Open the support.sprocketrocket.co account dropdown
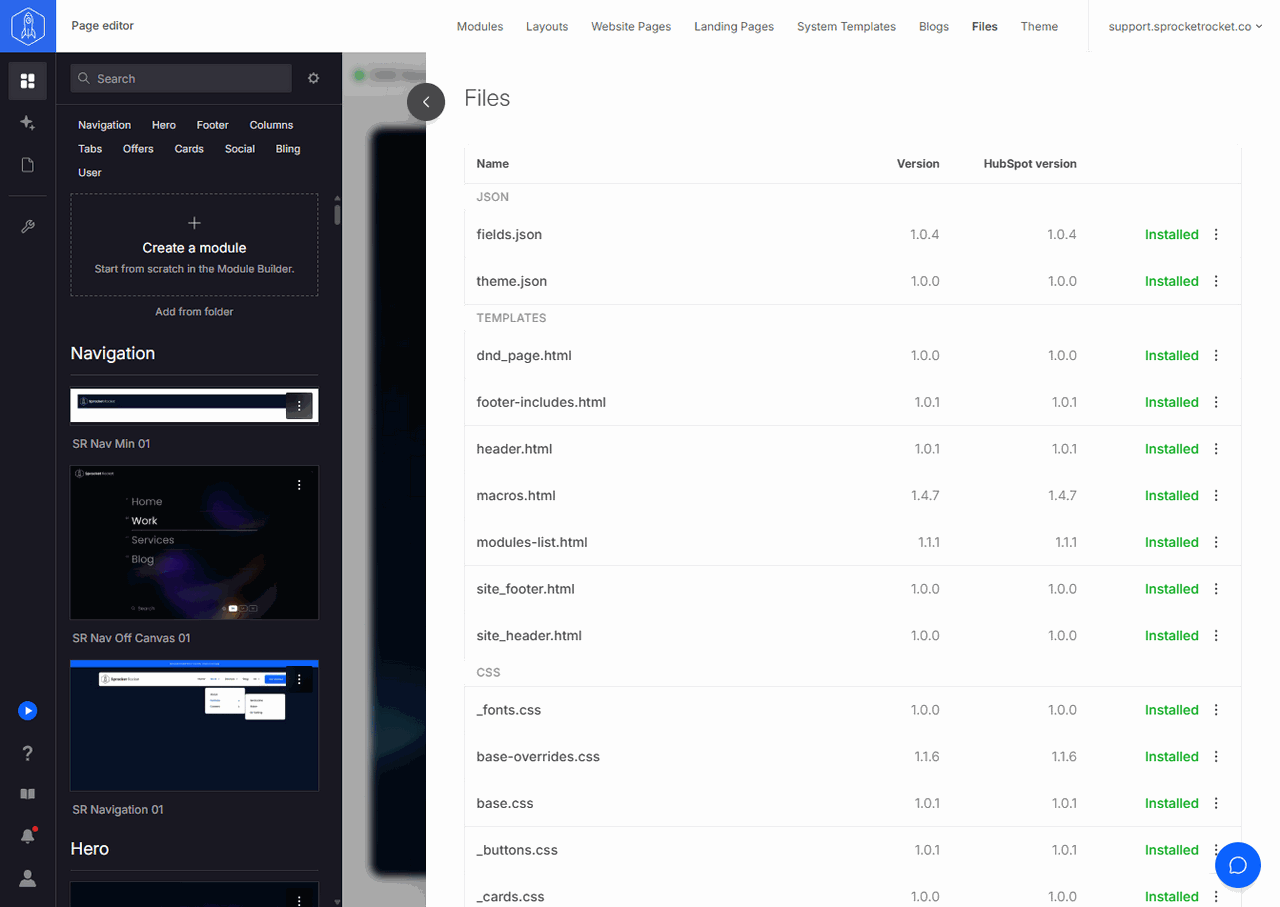The image size is (1280, 907). click(1185, 27)
